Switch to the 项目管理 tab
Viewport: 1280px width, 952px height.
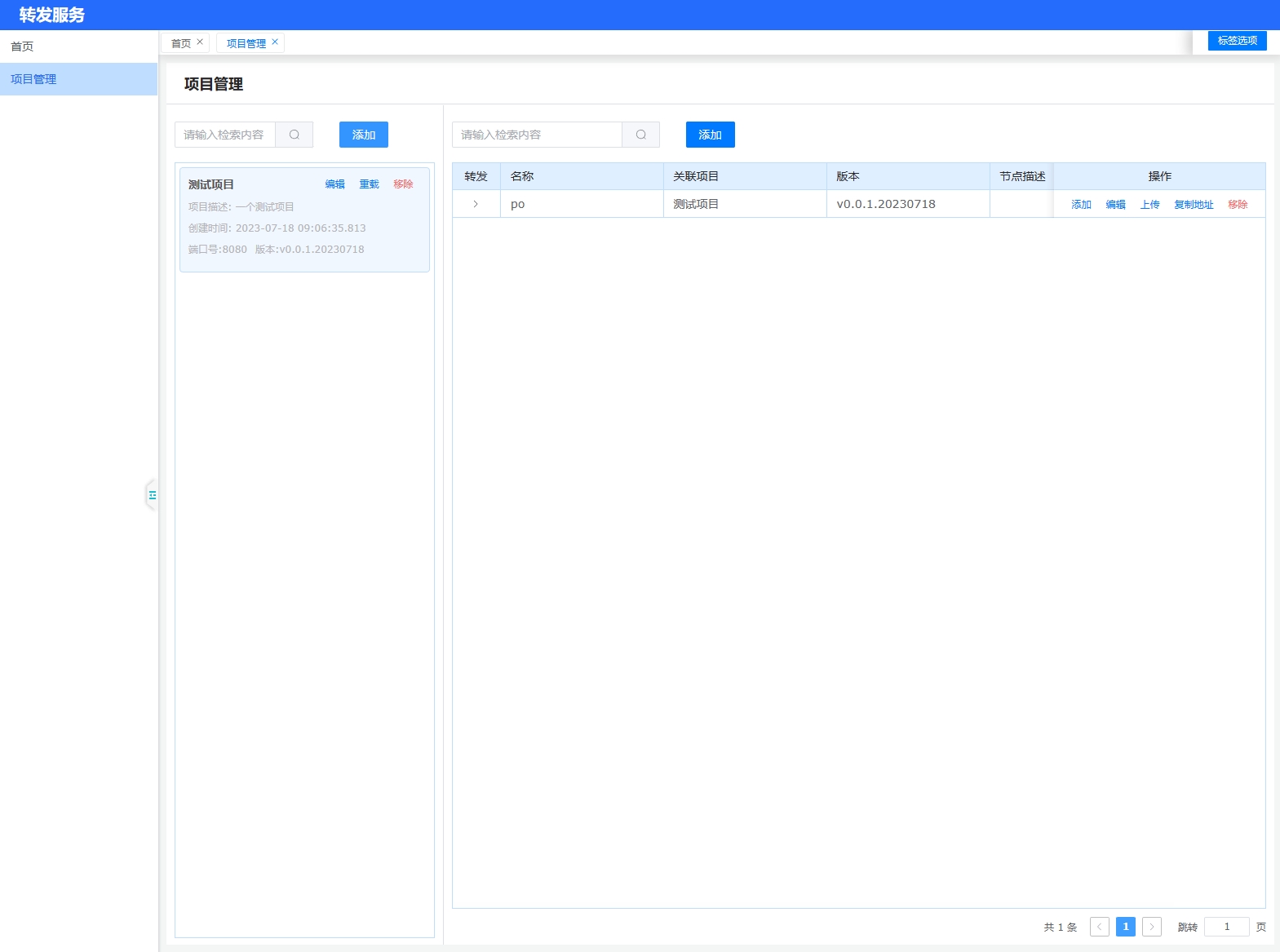[246, 43]
